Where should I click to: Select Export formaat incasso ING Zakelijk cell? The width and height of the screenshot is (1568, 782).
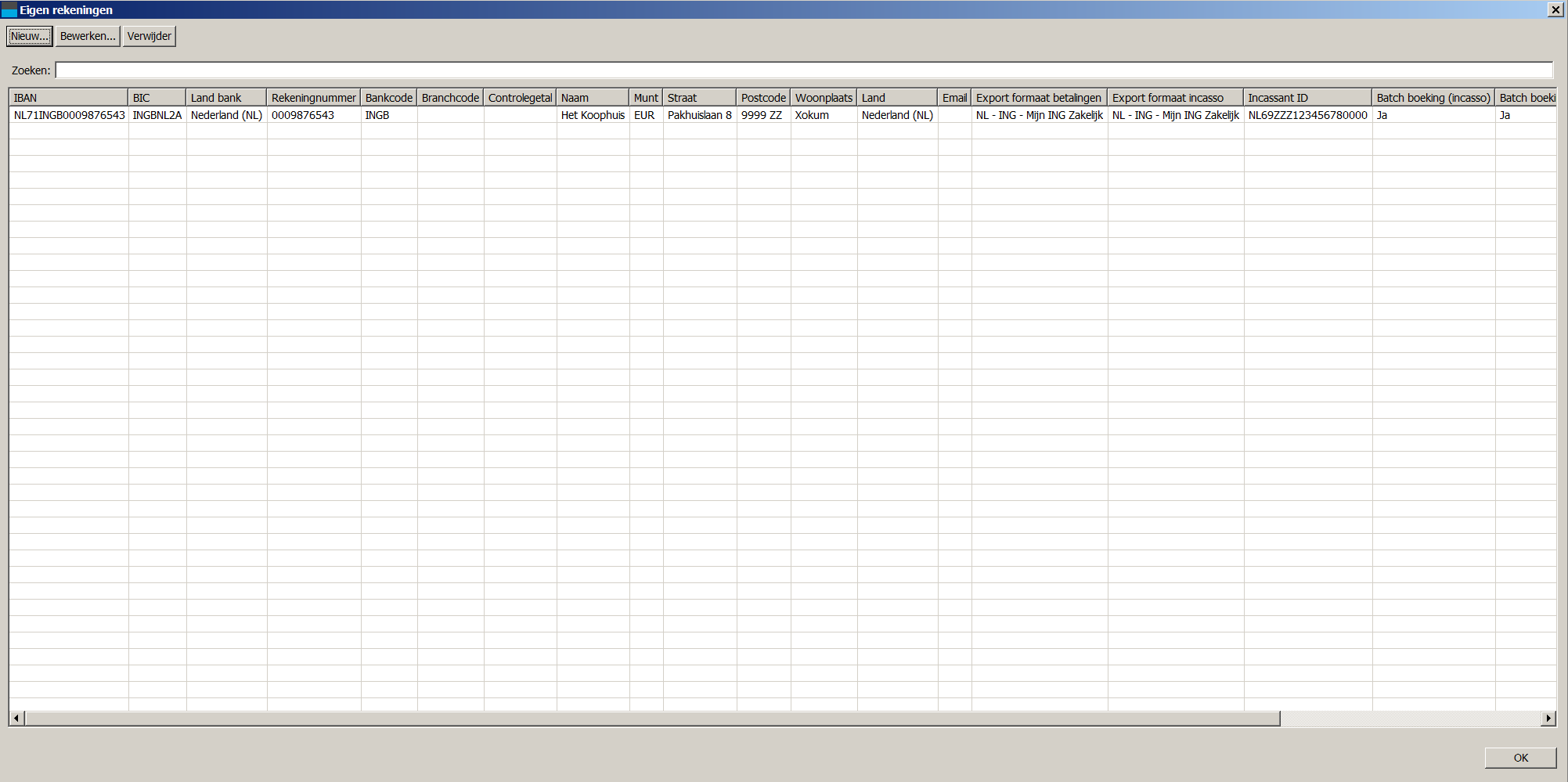[x=1176, y=115]
